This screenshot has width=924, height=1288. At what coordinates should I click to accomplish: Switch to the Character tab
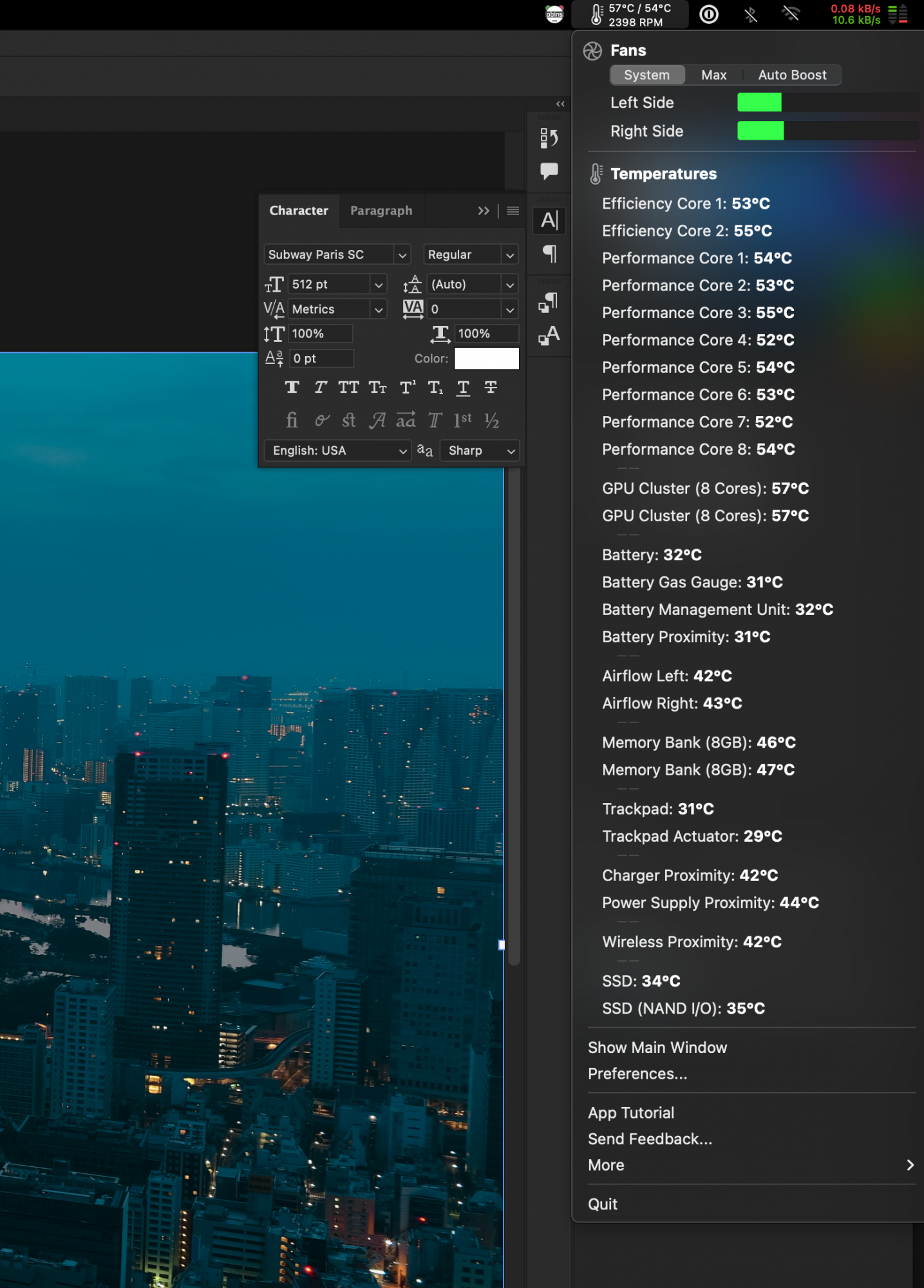click(x=299, y=211)
